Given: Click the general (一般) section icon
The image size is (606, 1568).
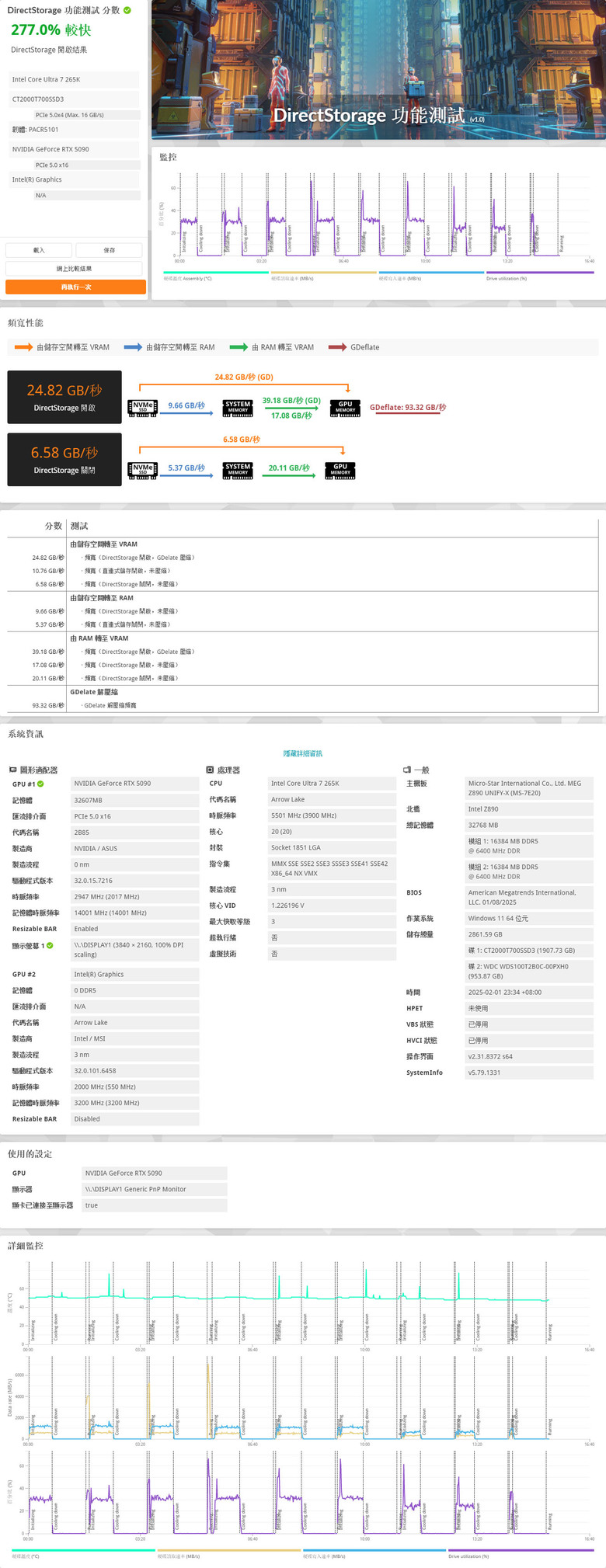Looking at the screenshot, I should [x=407, y=770].
